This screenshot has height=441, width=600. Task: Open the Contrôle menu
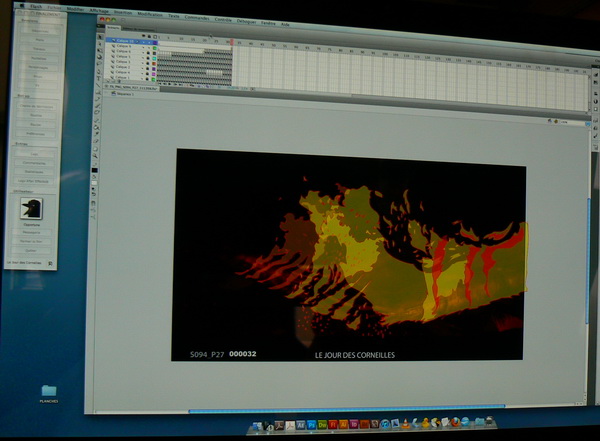pyautogui.click(x=223, y=20)
